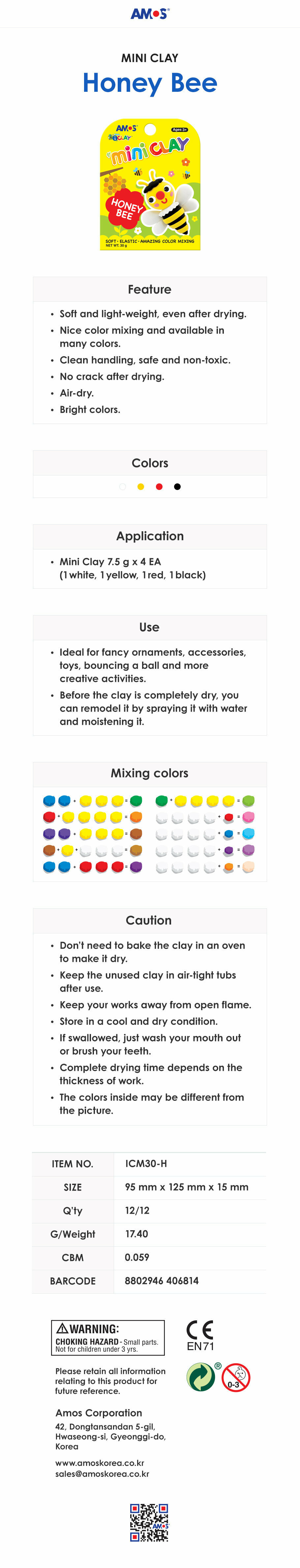The height and width of the screenshot is (1568, 300).
Task: Click the QR code at the bottom
Action: 149,1522
